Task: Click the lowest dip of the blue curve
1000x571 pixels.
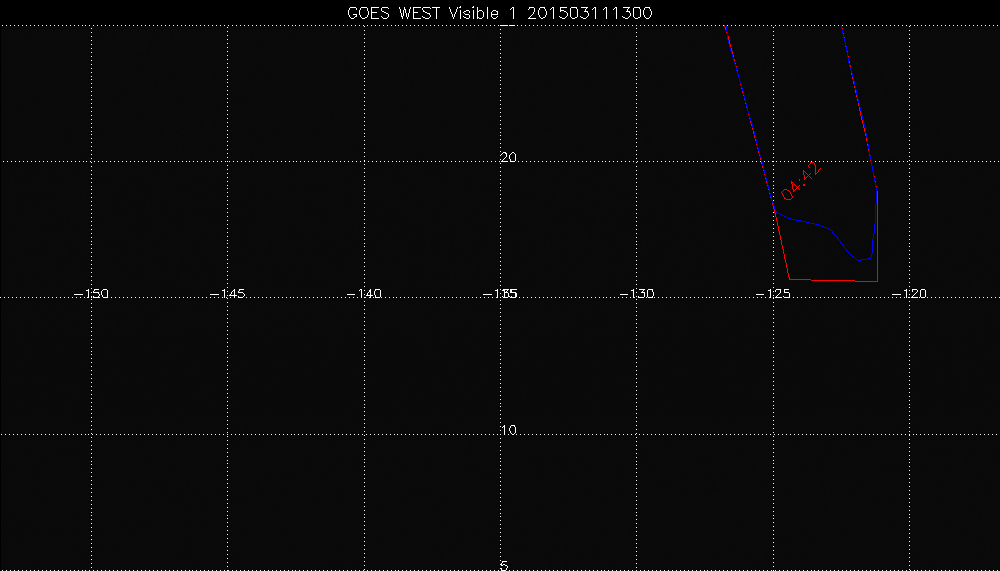Action: [x=860, y=260]
